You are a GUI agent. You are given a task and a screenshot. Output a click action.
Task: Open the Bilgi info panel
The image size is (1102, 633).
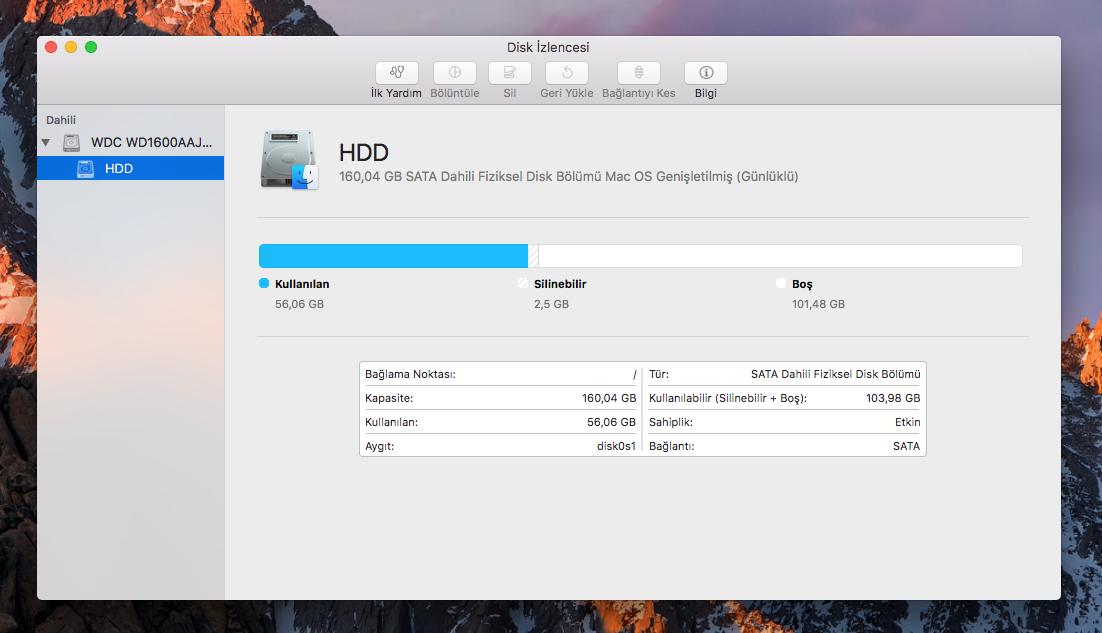pos(705,73)
